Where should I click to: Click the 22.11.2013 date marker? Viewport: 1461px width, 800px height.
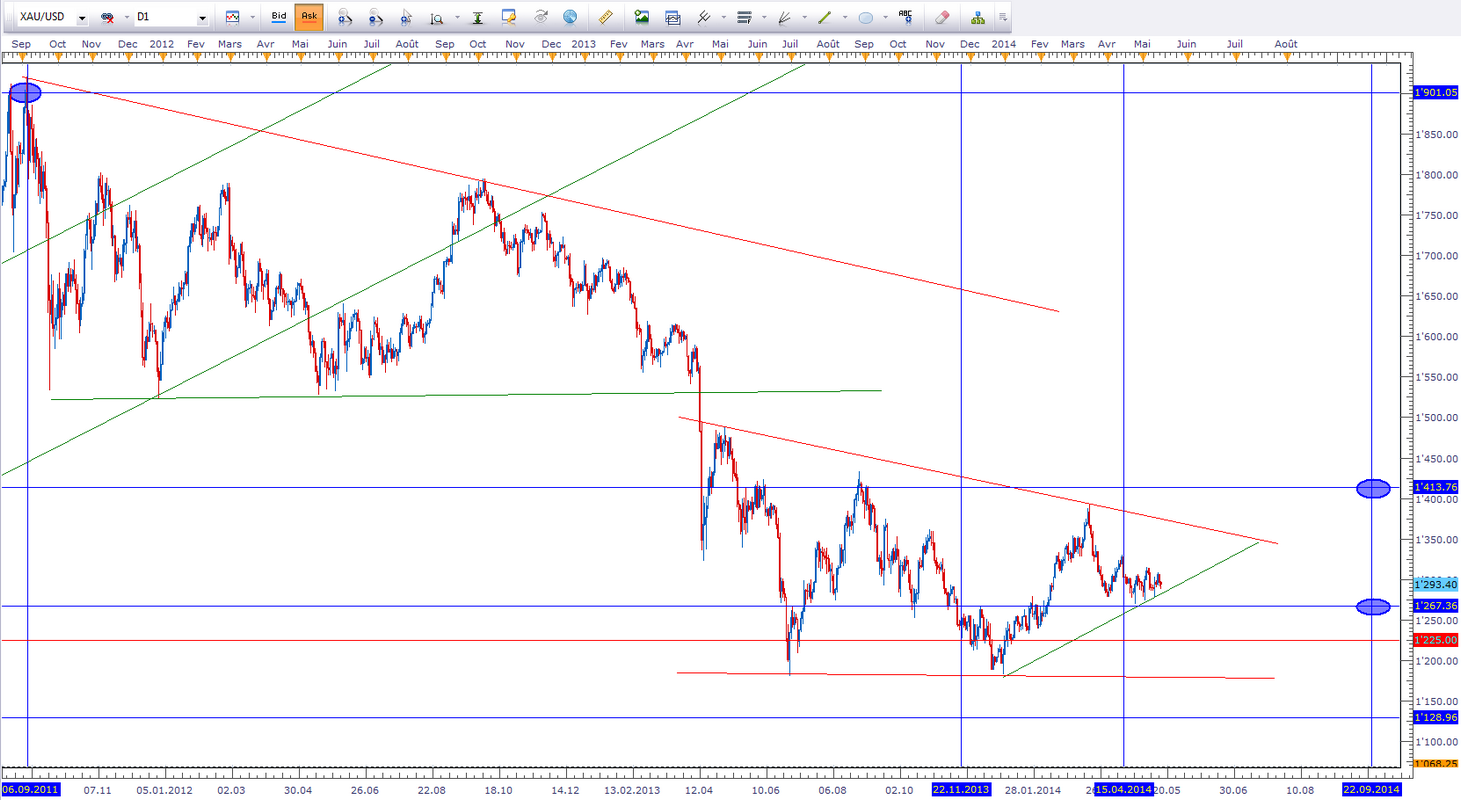coord(961,790)
